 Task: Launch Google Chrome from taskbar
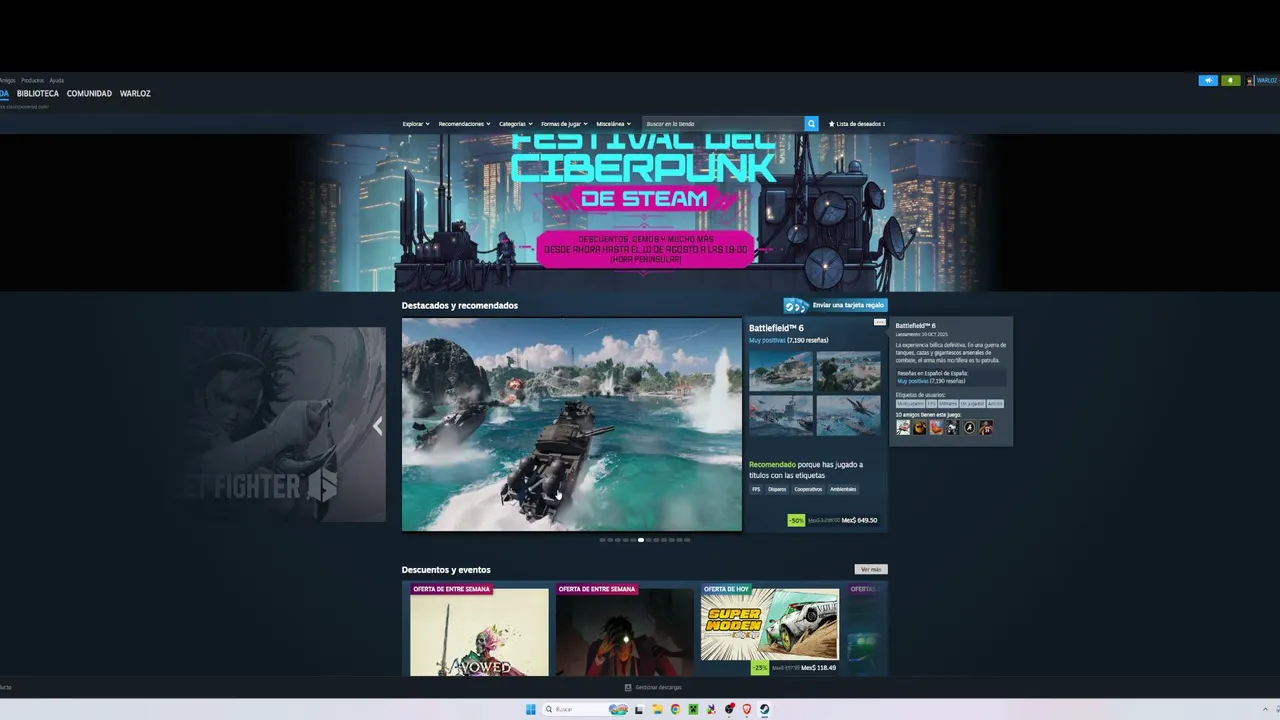coord(675,710)
